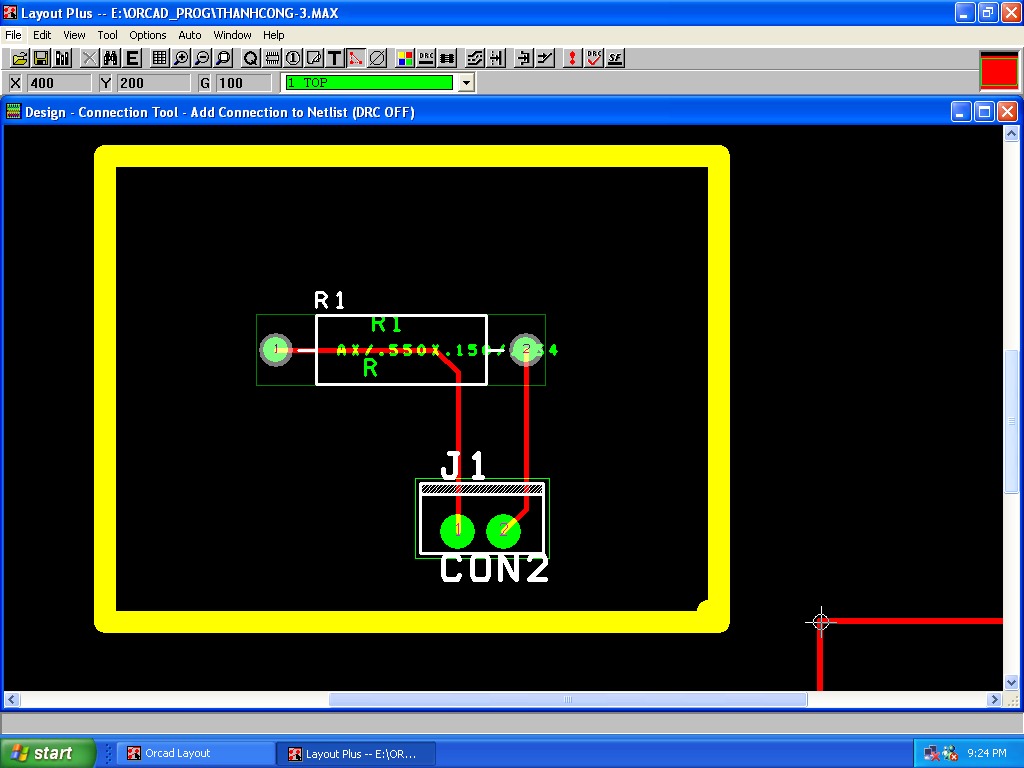The image size is (1024, 768).
Task: Open the File menu
Action: [x=13, y=35]
